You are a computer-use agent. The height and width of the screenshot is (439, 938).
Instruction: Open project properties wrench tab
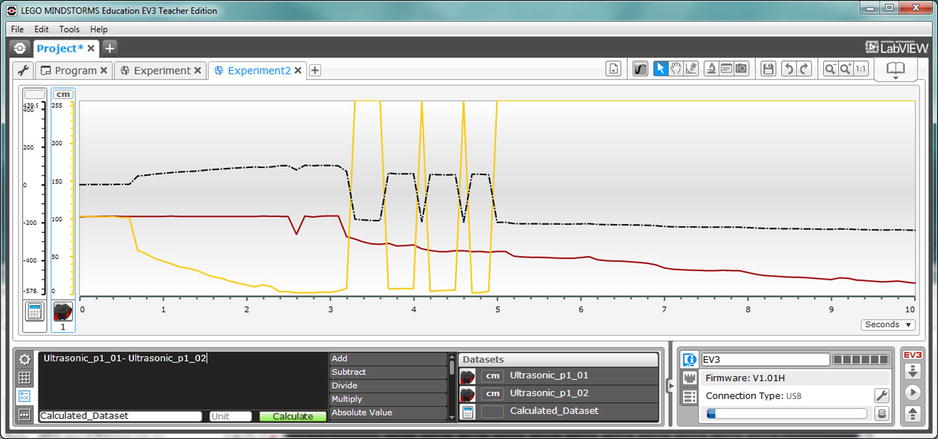pos(23,71)
